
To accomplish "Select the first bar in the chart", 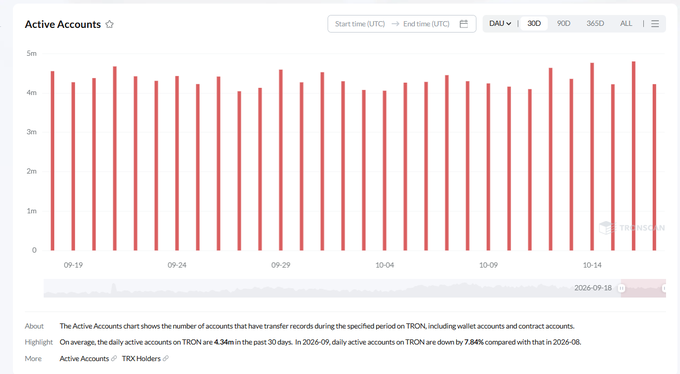I will (52, 161).
